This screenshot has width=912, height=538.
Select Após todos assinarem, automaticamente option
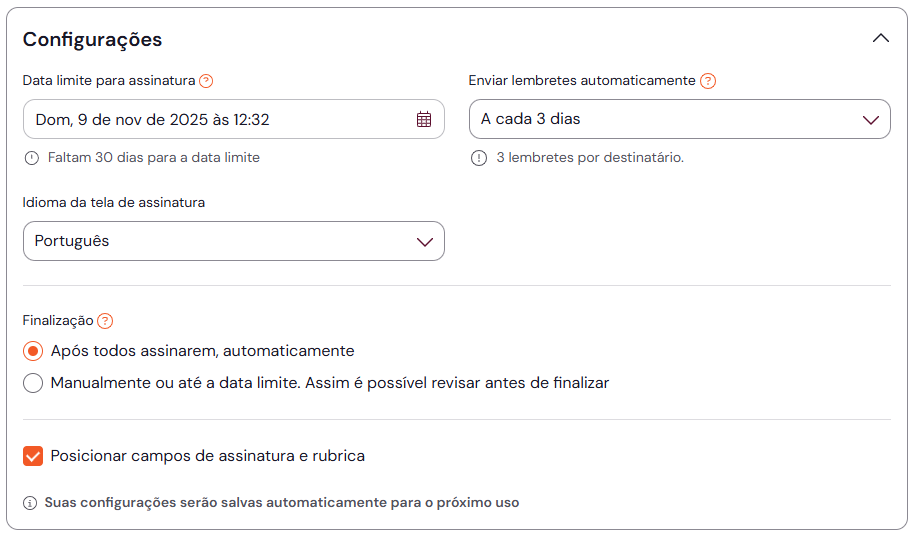click(x=33, y=351)
